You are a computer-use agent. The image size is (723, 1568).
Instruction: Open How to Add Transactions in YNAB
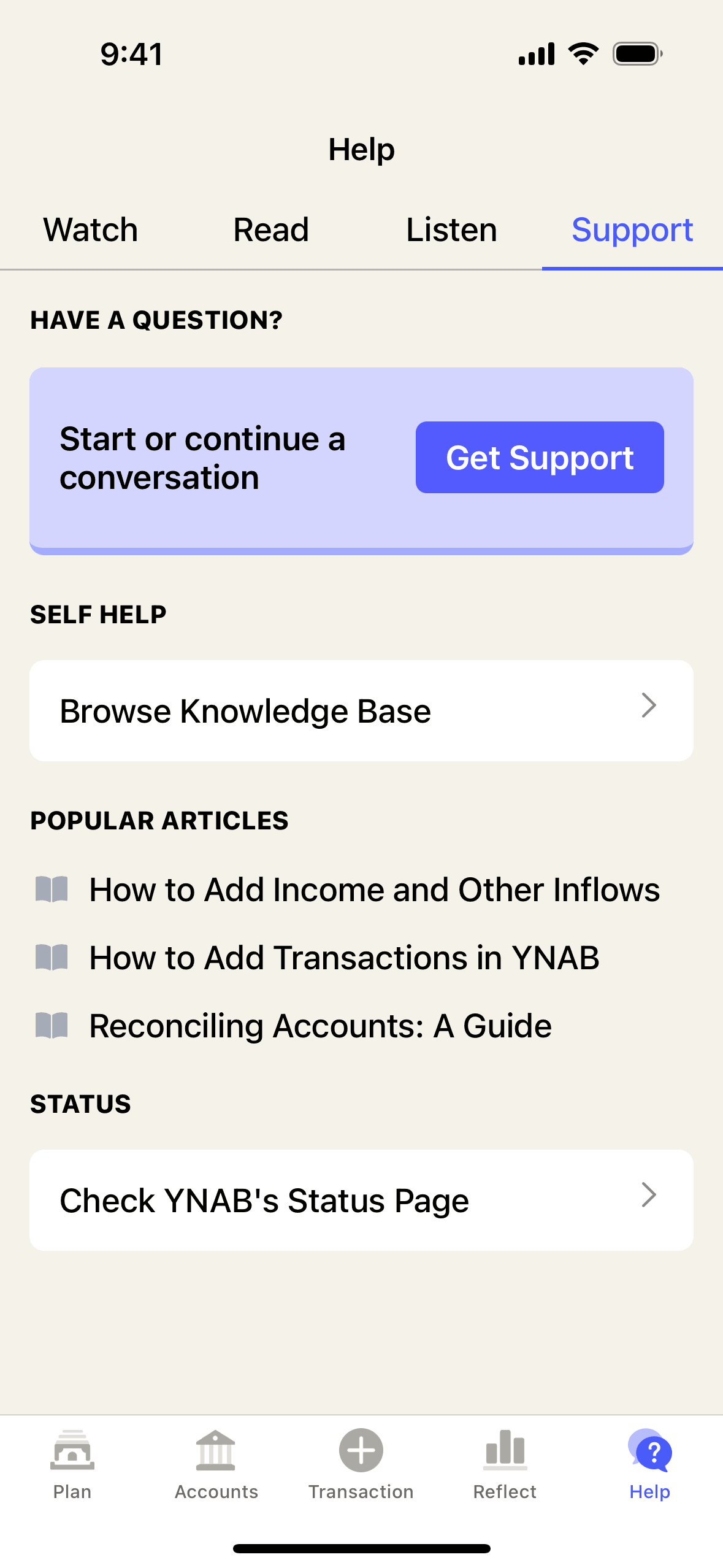click(x=344, y=958)
